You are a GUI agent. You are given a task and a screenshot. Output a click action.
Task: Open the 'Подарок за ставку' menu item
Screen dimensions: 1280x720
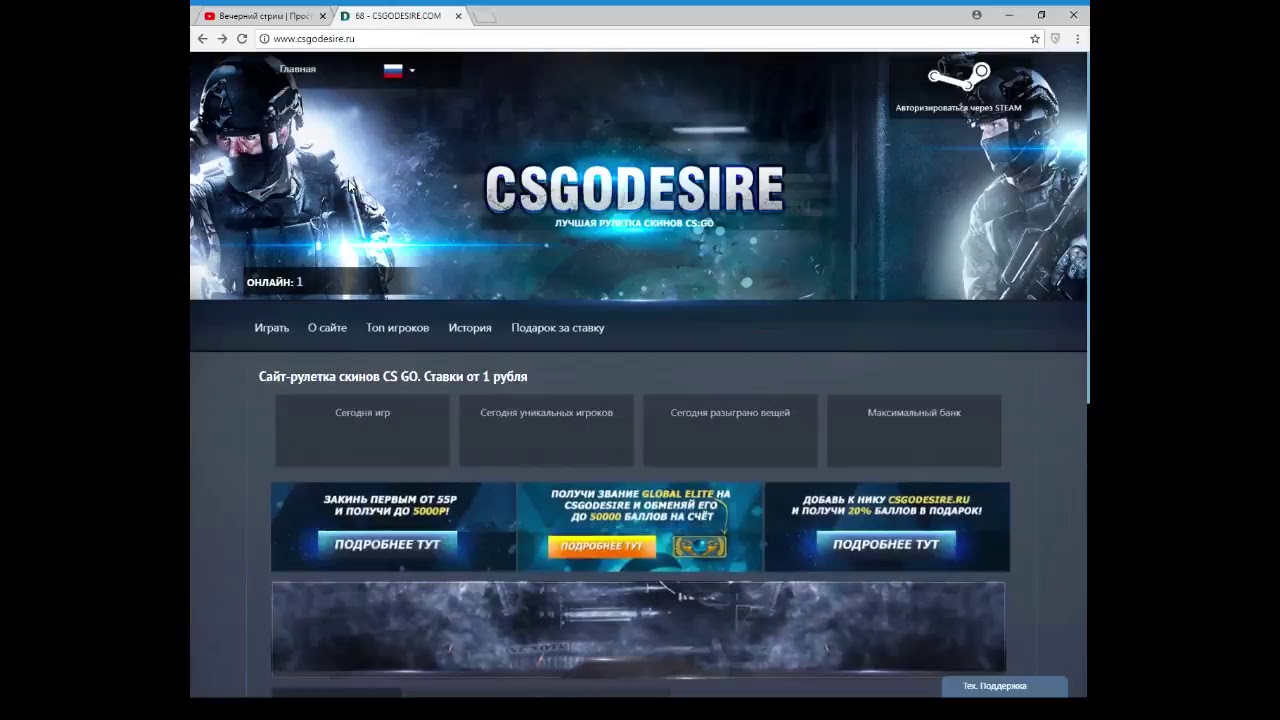coord(558,328)
